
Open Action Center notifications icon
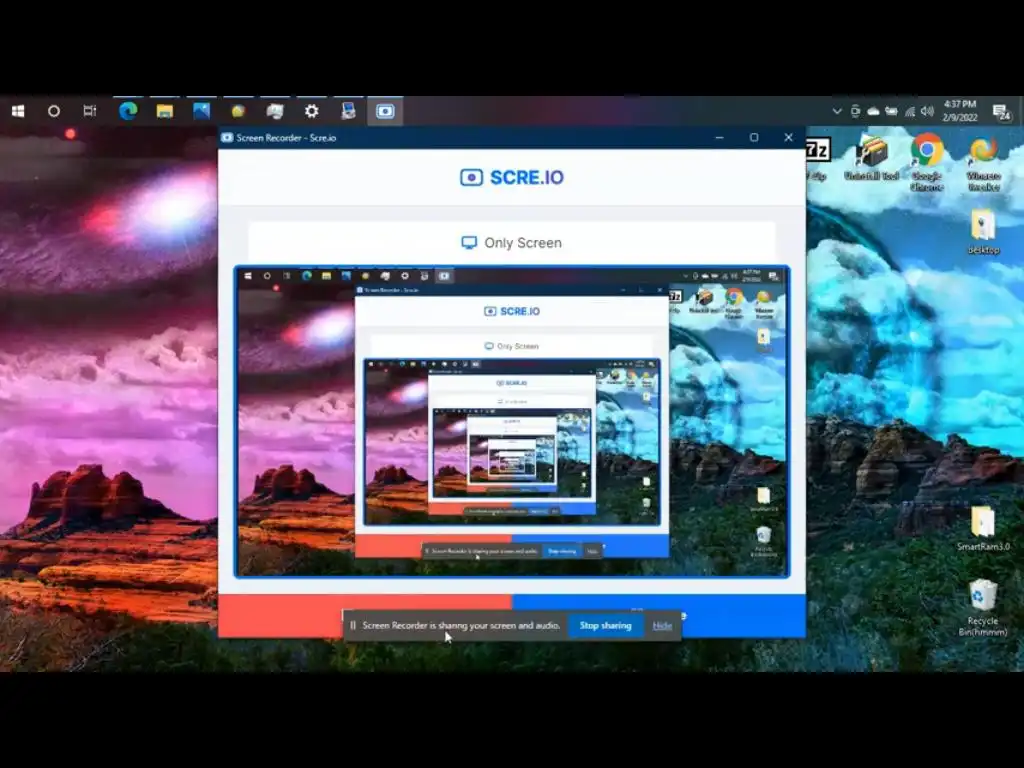pyautogui.click(x=1000, y=112)
